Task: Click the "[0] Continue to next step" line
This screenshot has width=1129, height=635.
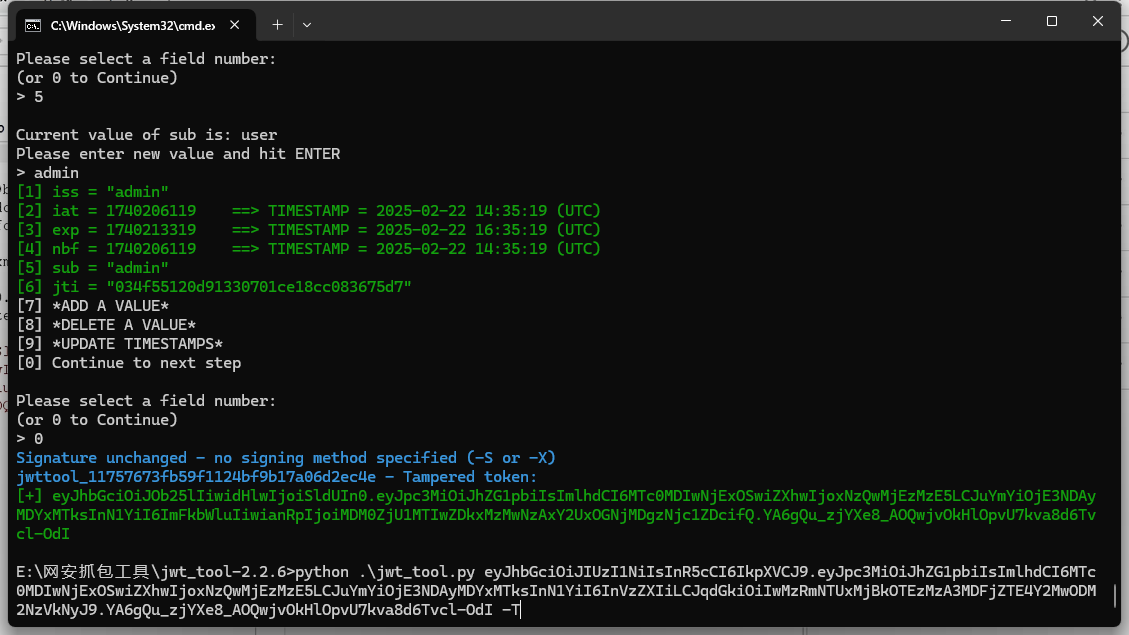Action: click(129, 363)
